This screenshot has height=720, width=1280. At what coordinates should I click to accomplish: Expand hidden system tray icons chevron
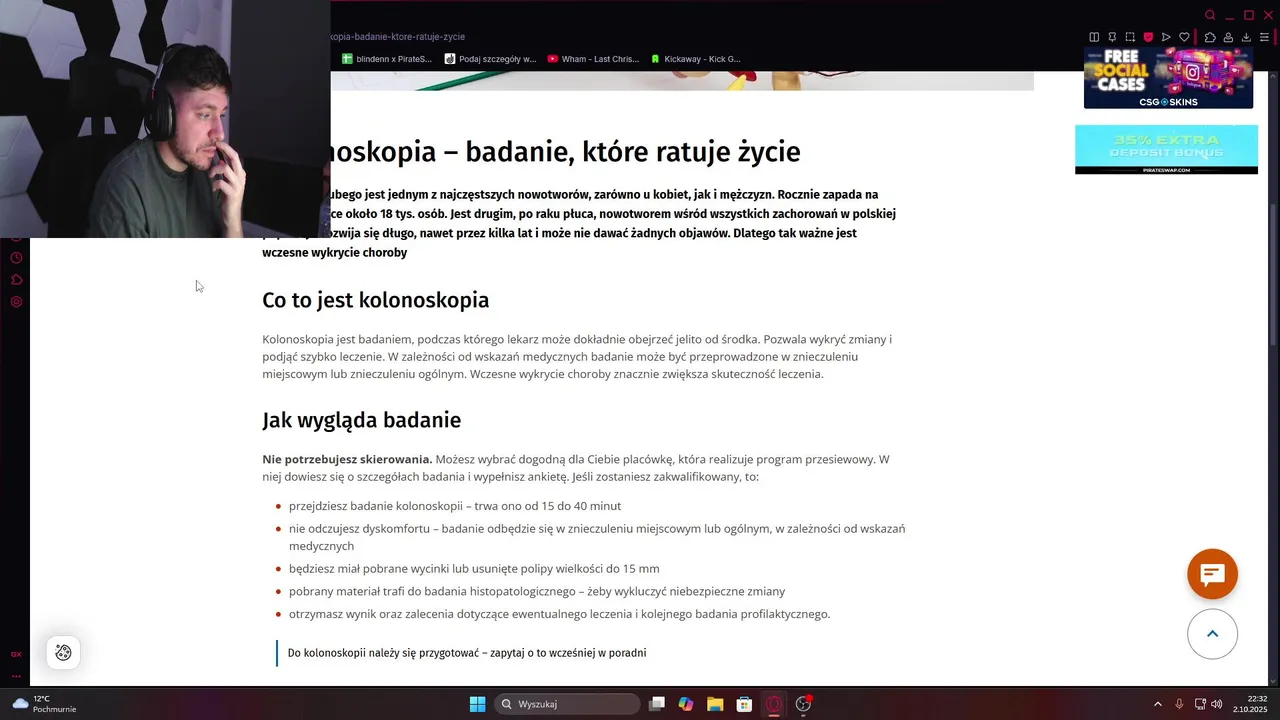[1158, 704]
